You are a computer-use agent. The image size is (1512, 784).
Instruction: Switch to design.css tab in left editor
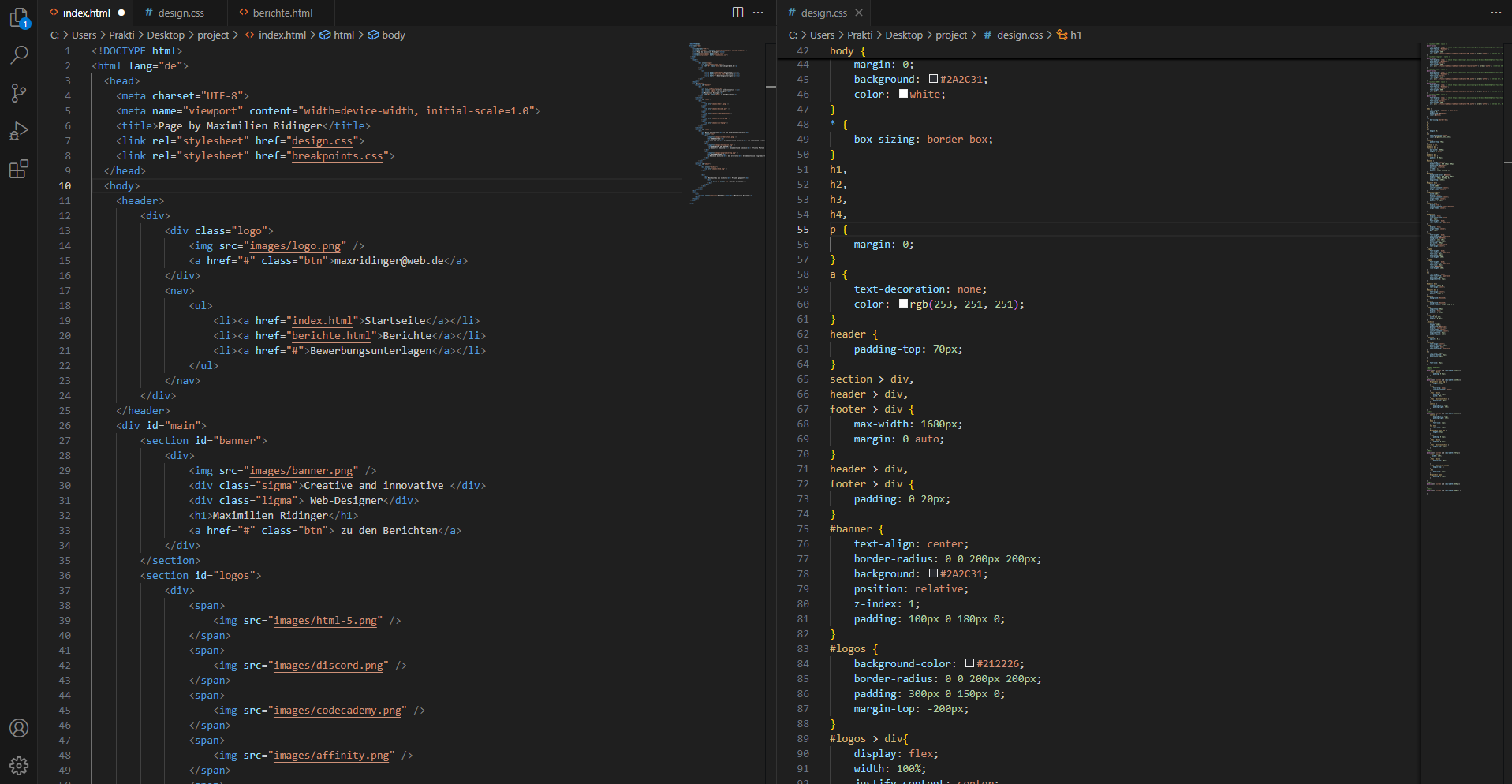181,13
